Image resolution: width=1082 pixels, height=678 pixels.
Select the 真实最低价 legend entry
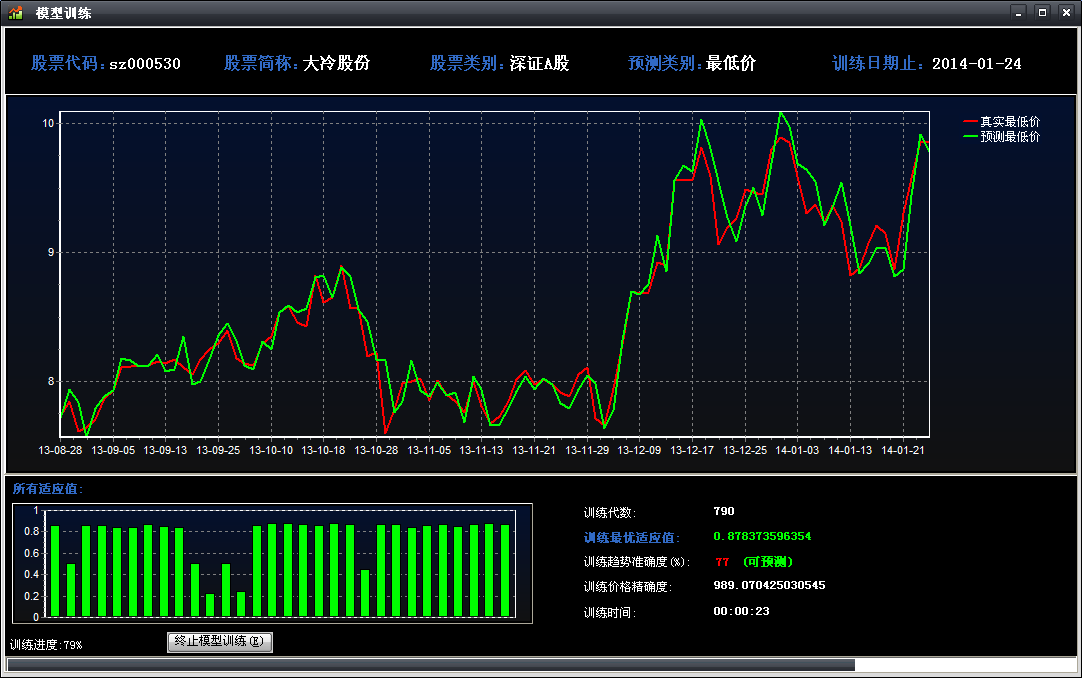point(1001,121)
